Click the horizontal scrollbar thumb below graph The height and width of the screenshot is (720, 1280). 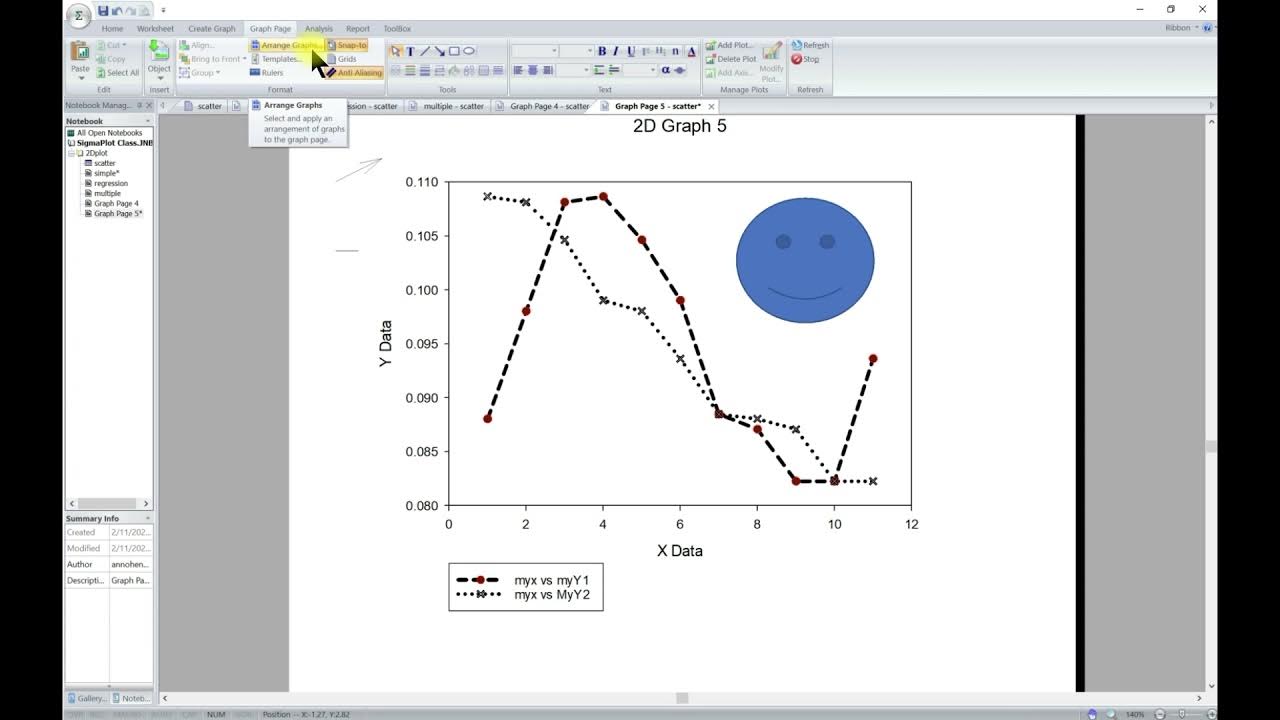pos(682,698)
